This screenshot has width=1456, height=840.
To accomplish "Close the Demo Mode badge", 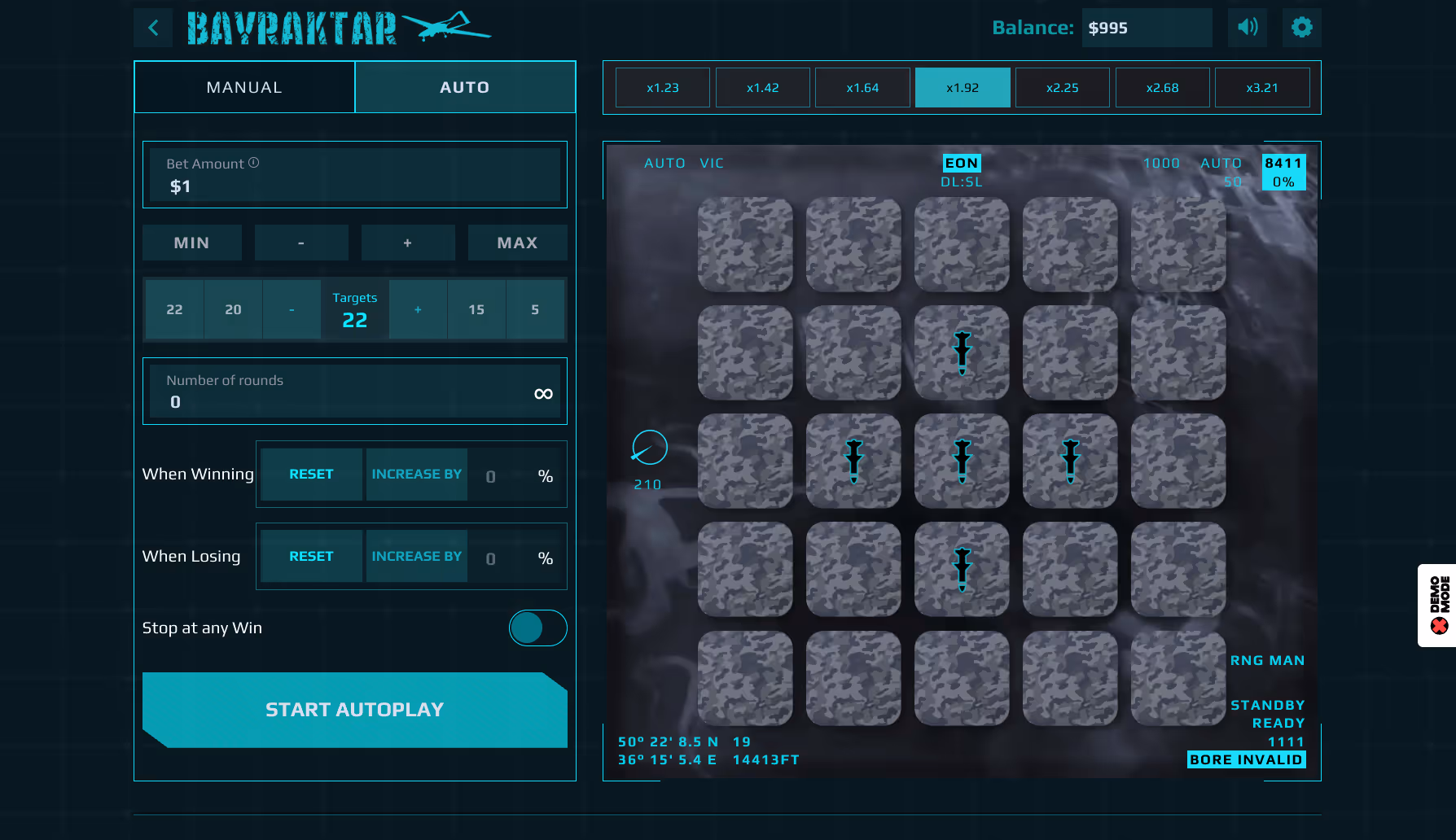I will point(1440,626).
